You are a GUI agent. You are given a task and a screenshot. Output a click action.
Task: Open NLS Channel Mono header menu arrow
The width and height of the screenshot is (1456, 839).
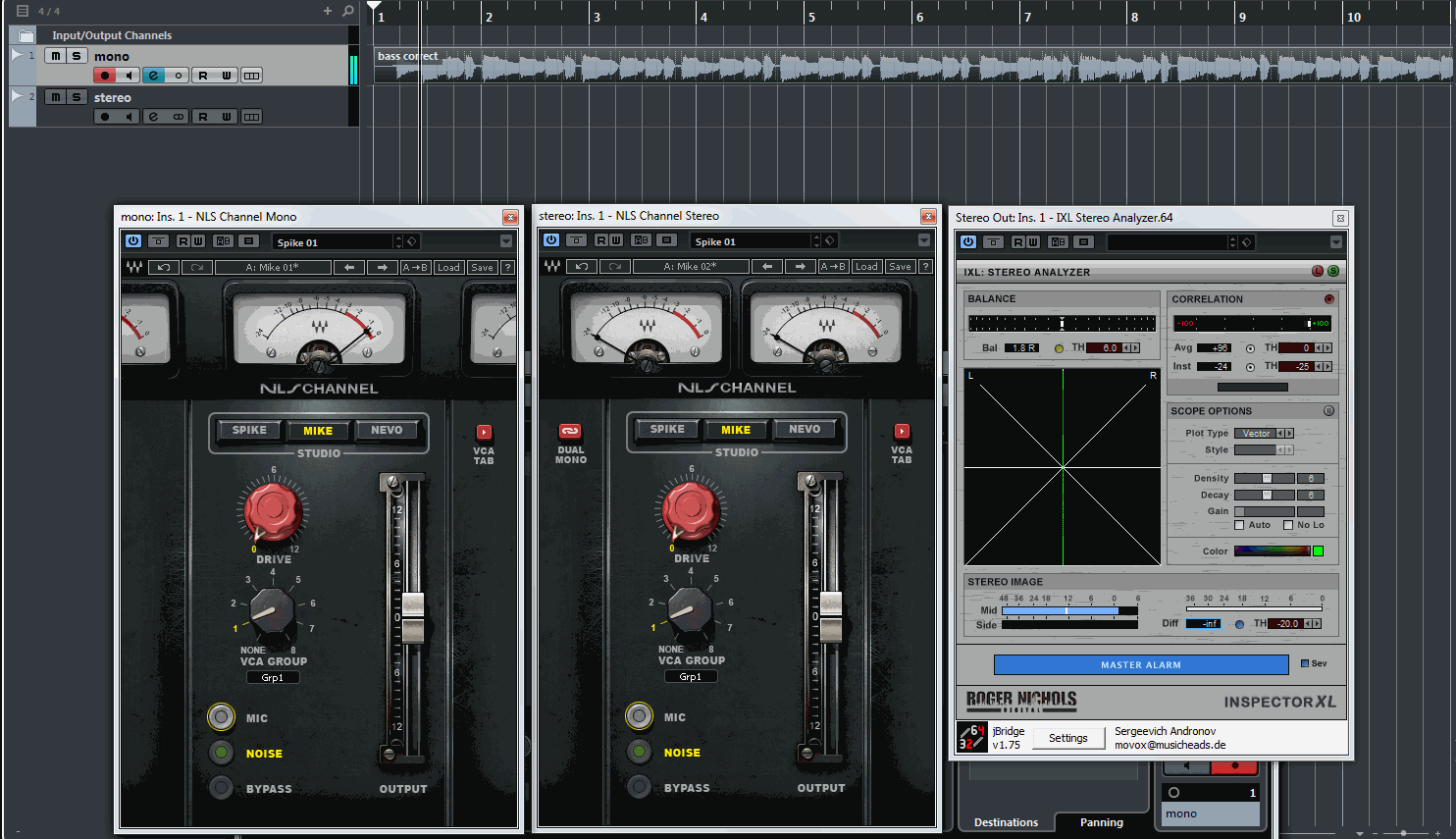(x=506, y=241)
